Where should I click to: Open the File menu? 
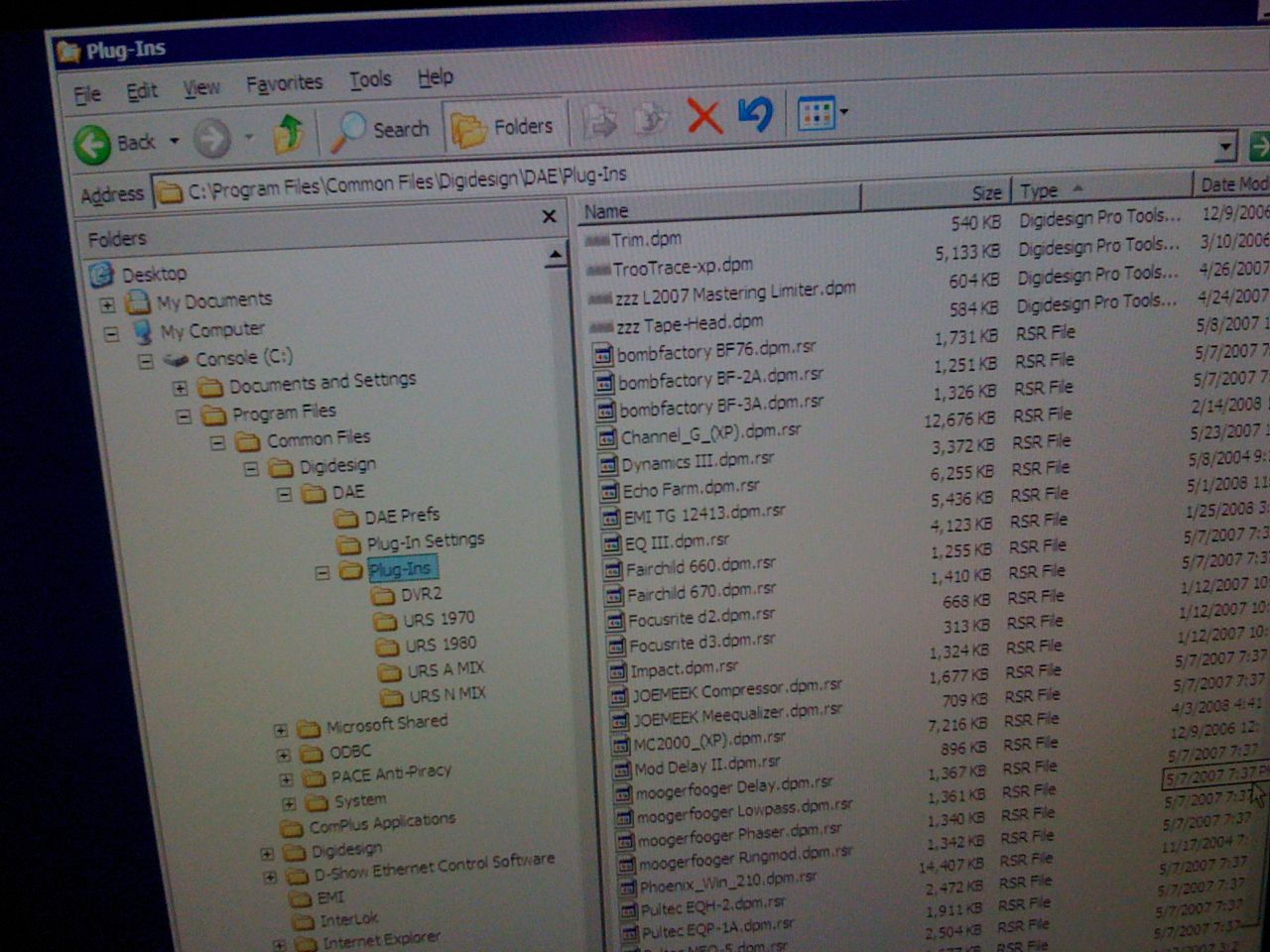pos(87,94)
